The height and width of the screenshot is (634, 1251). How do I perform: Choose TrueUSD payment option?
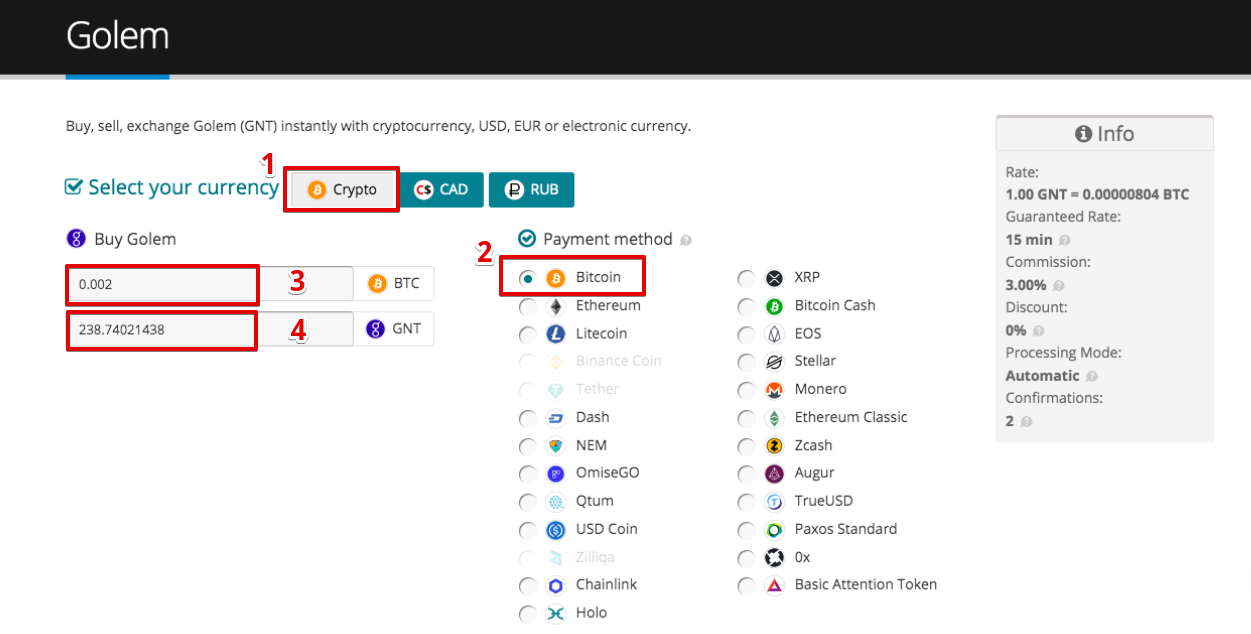(x=746, y=502)
